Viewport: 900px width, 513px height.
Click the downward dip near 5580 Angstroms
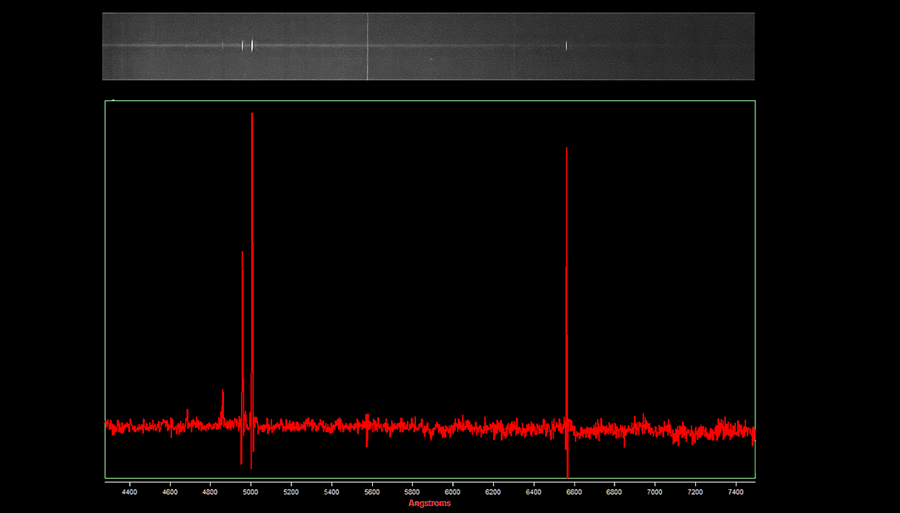[x=367, y=438]
